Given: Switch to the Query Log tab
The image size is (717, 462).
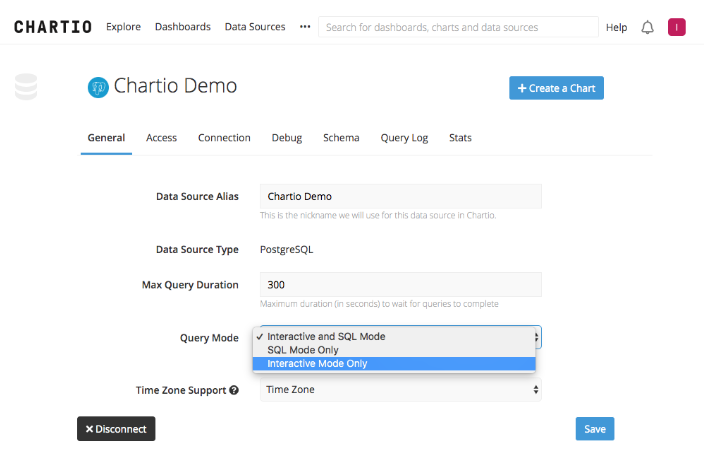Looking at the screenshot, I should click(x=404, y=138).
